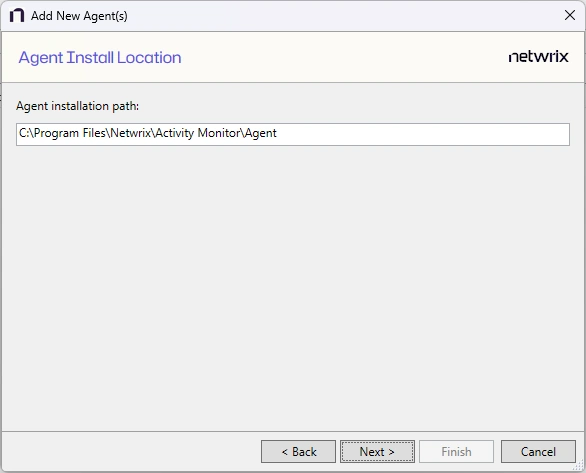
Task: Click the netwrix logo in header
Action: pos(539,57)
